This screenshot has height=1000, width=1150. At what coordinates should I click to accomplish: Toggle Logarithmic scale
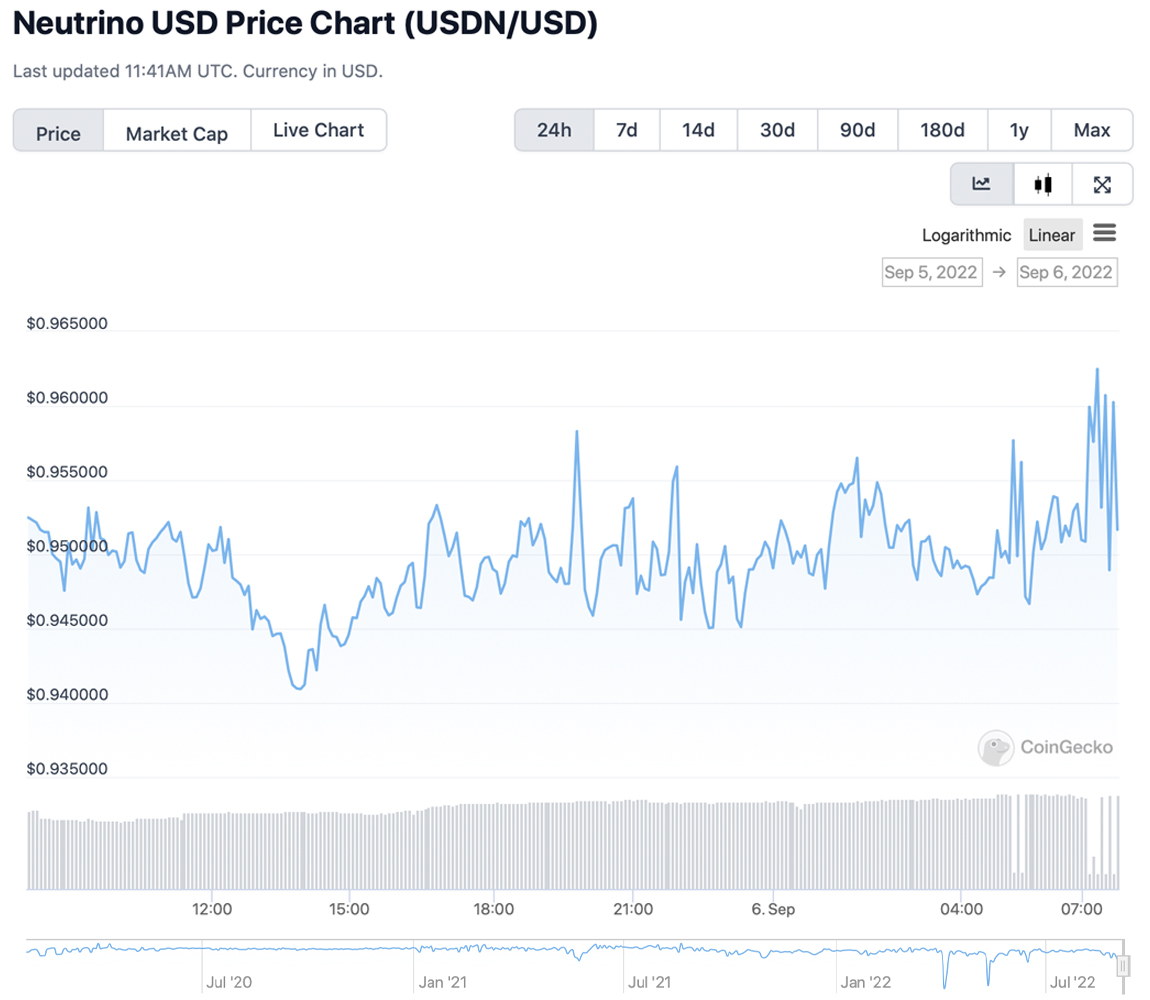click(966, 235)
